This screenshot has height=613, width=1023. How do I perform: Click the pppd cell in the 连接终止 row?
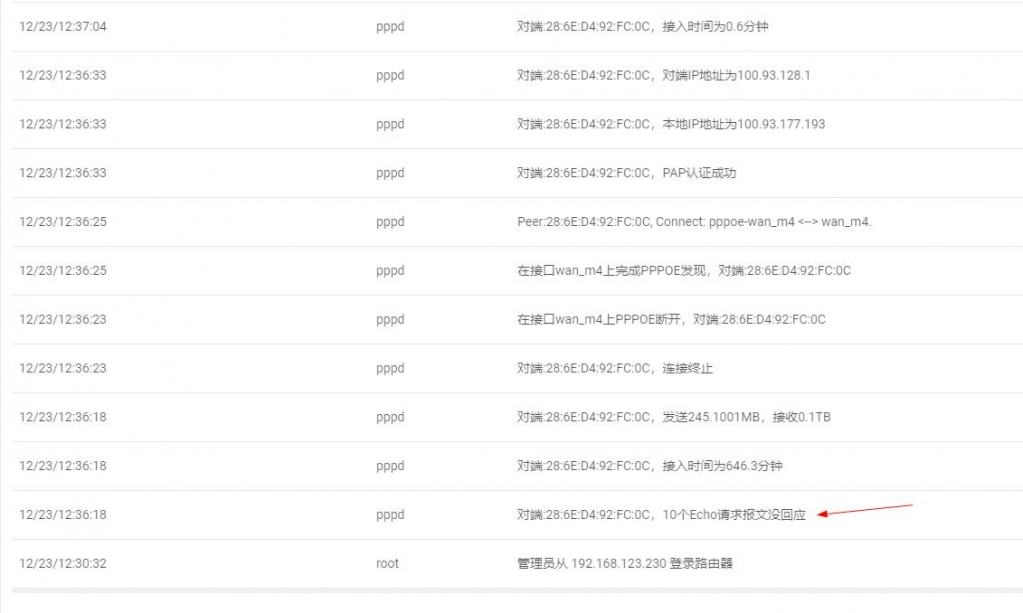click(390, 369)
